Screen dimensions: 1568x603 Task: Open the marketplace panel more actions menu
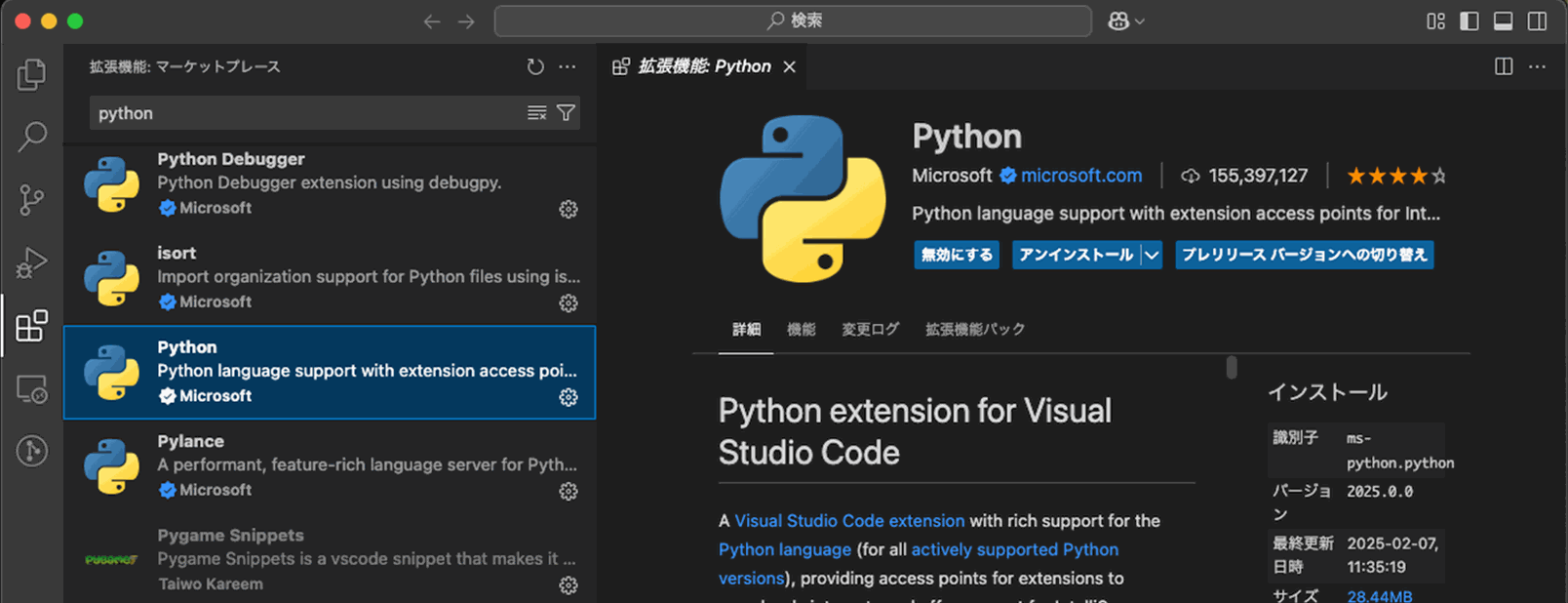[568, 66]
